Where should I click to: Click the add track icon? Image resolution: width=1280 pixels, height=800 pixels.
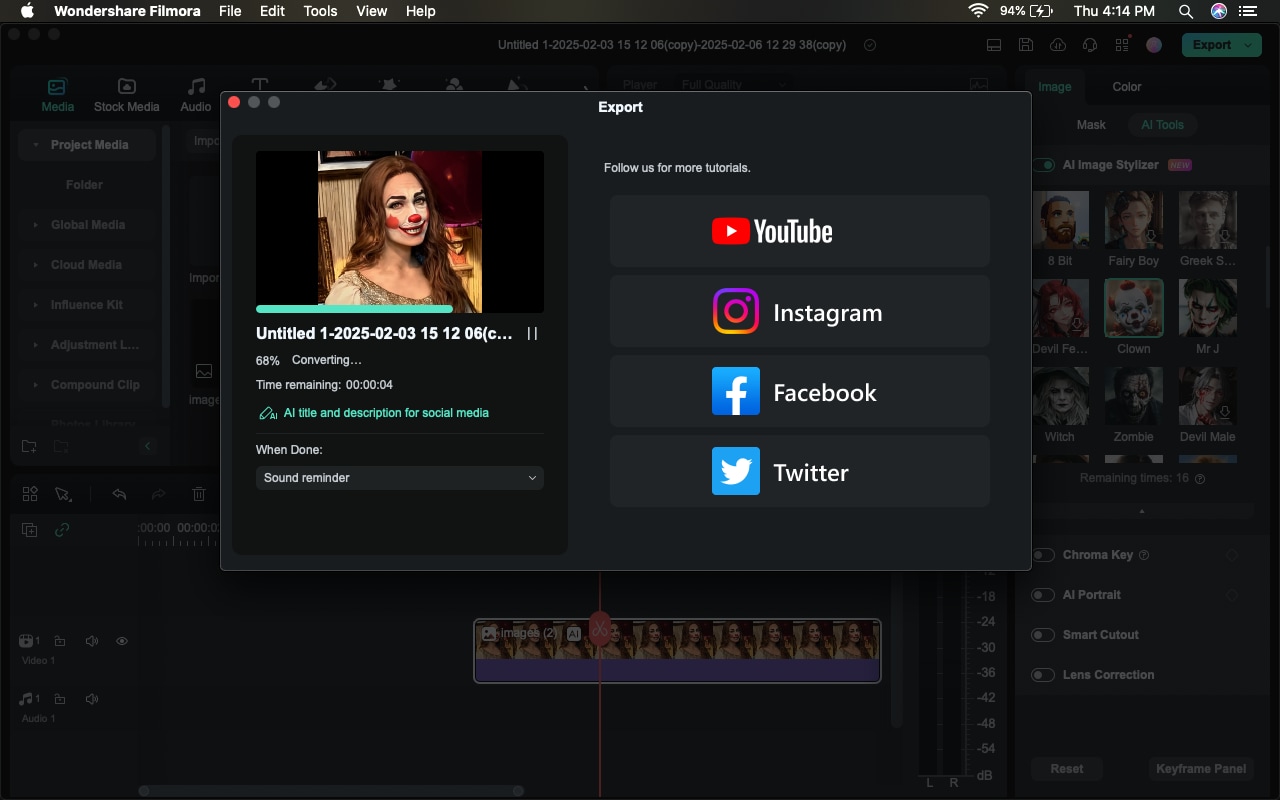tap(30, 530)
